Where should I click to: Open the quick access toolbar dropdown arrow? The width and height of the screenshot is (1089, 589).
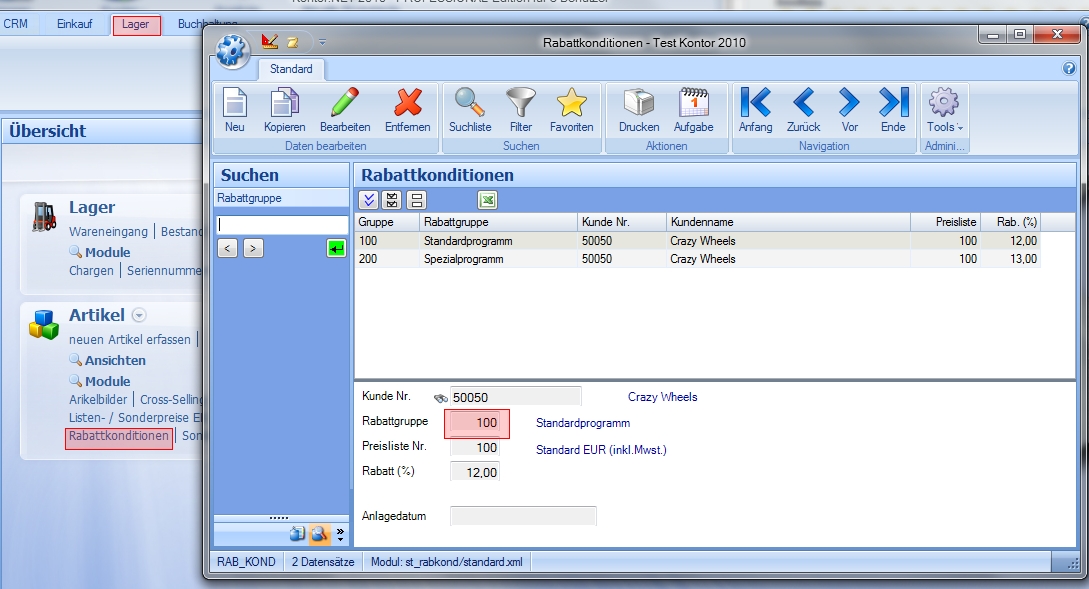coord(322,42)
